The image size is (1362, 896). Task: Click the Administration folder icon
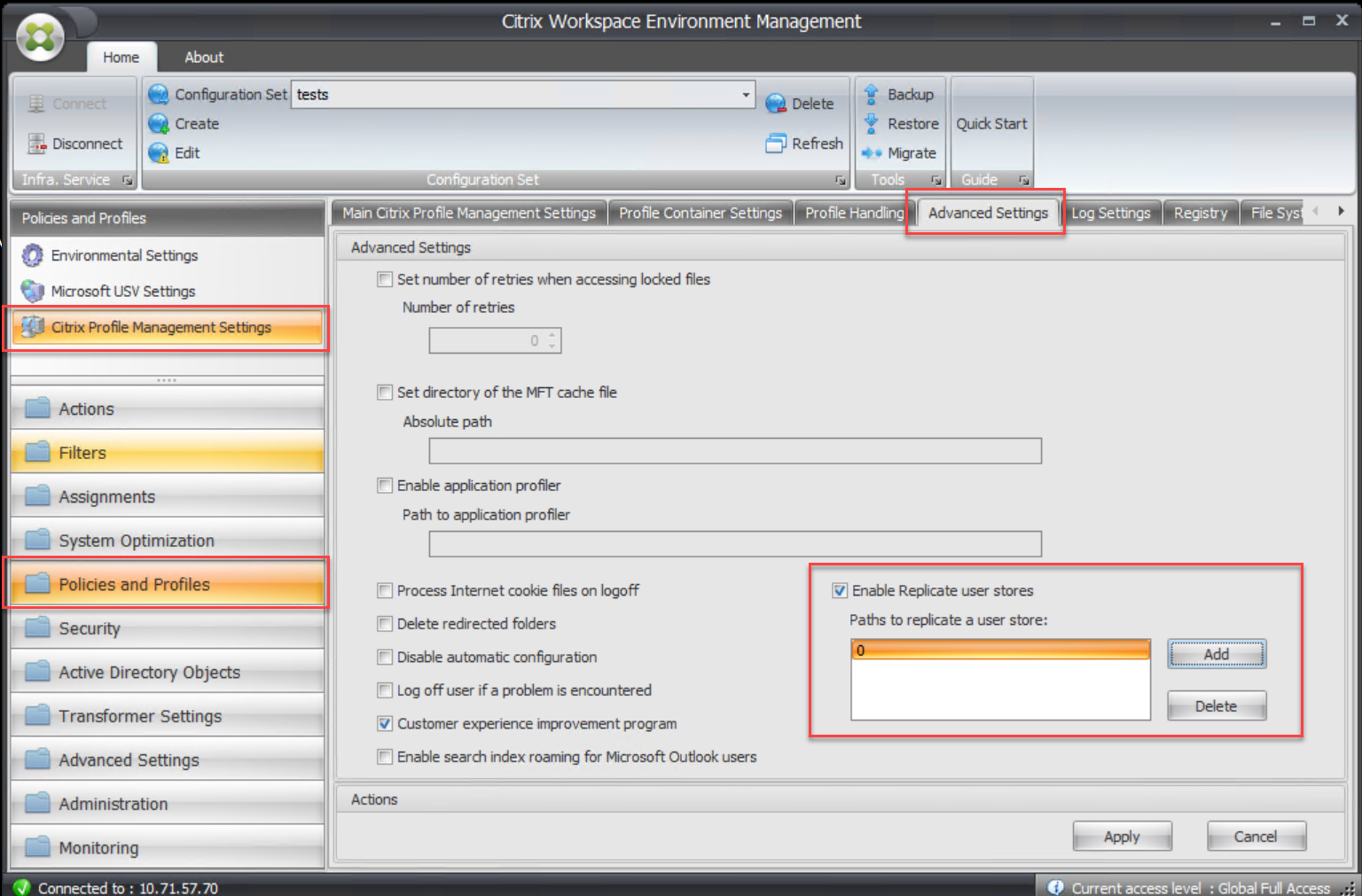pyautogui.click(x=37, y=803)
